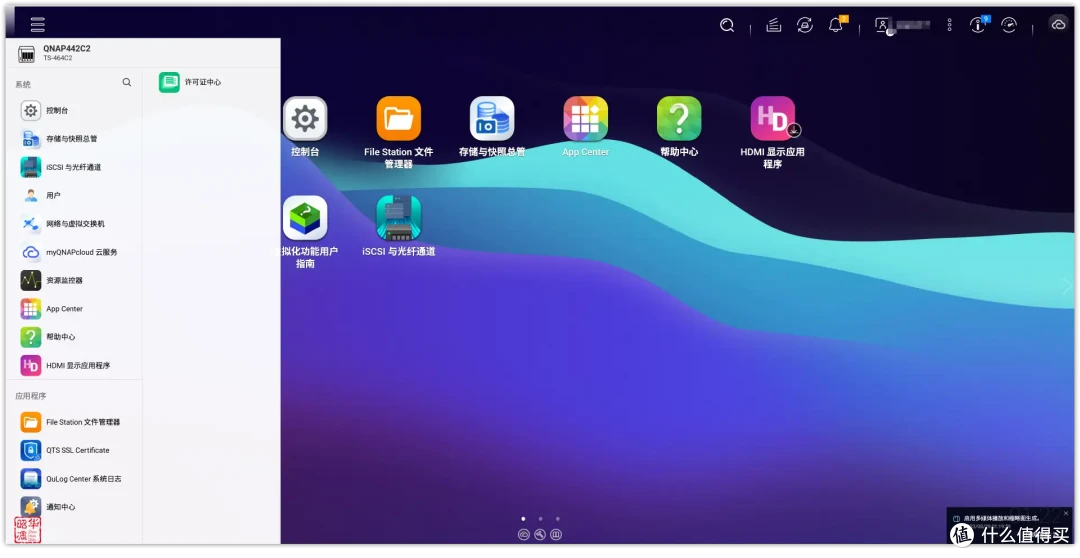The width and height of the screenshot is (1080, 558).
Task: Open the three-dot more options menu
Action: (x=949, y=25)
